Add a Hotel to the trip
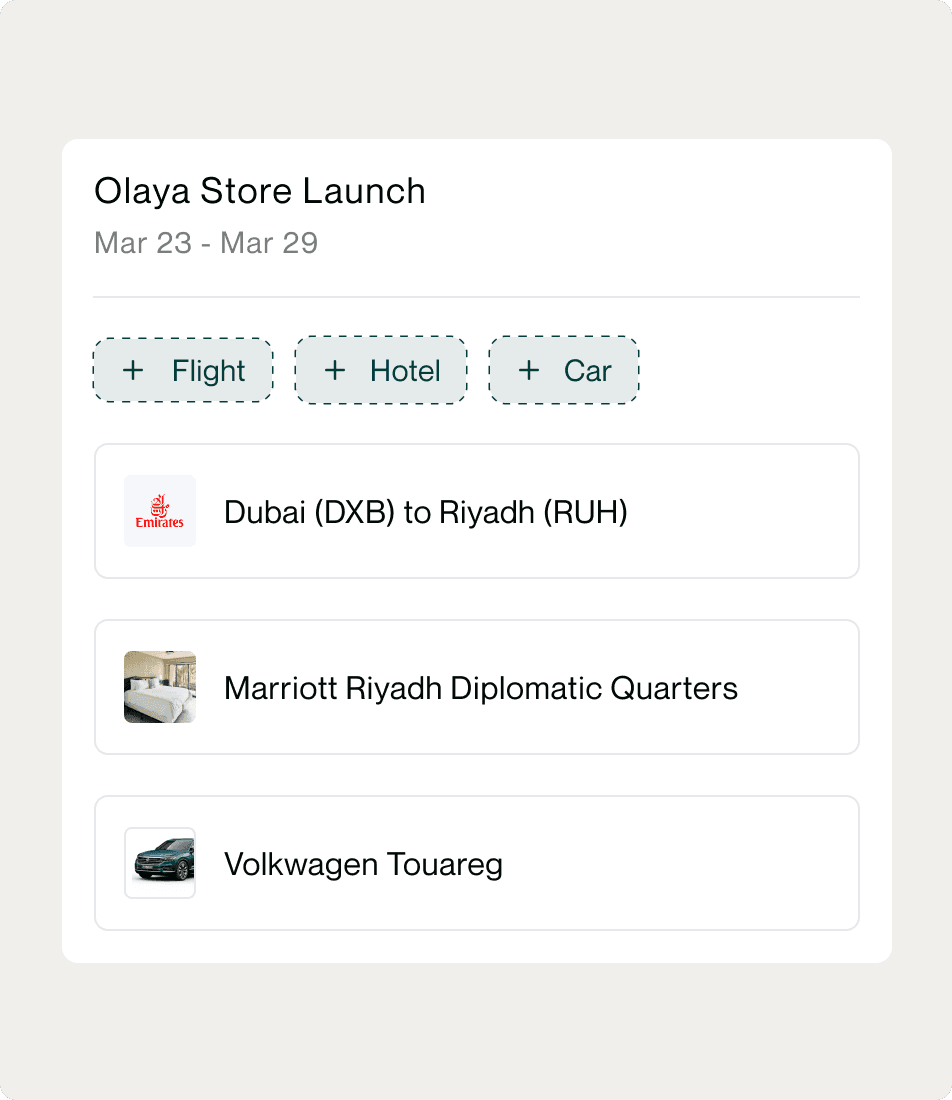Screen dimensions: 952x1100 [381, 370]
